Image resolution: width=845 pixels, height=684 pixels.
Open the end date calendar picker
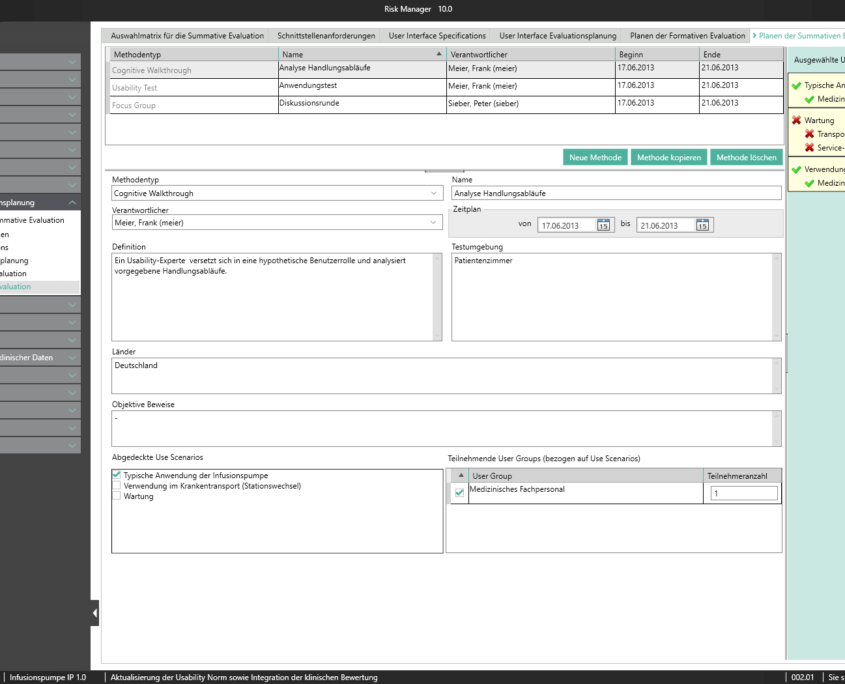703,225
